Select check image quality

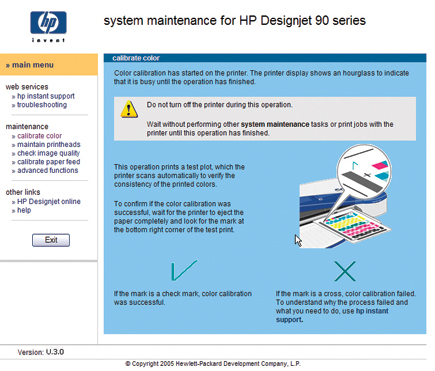[x=48, y=153]
